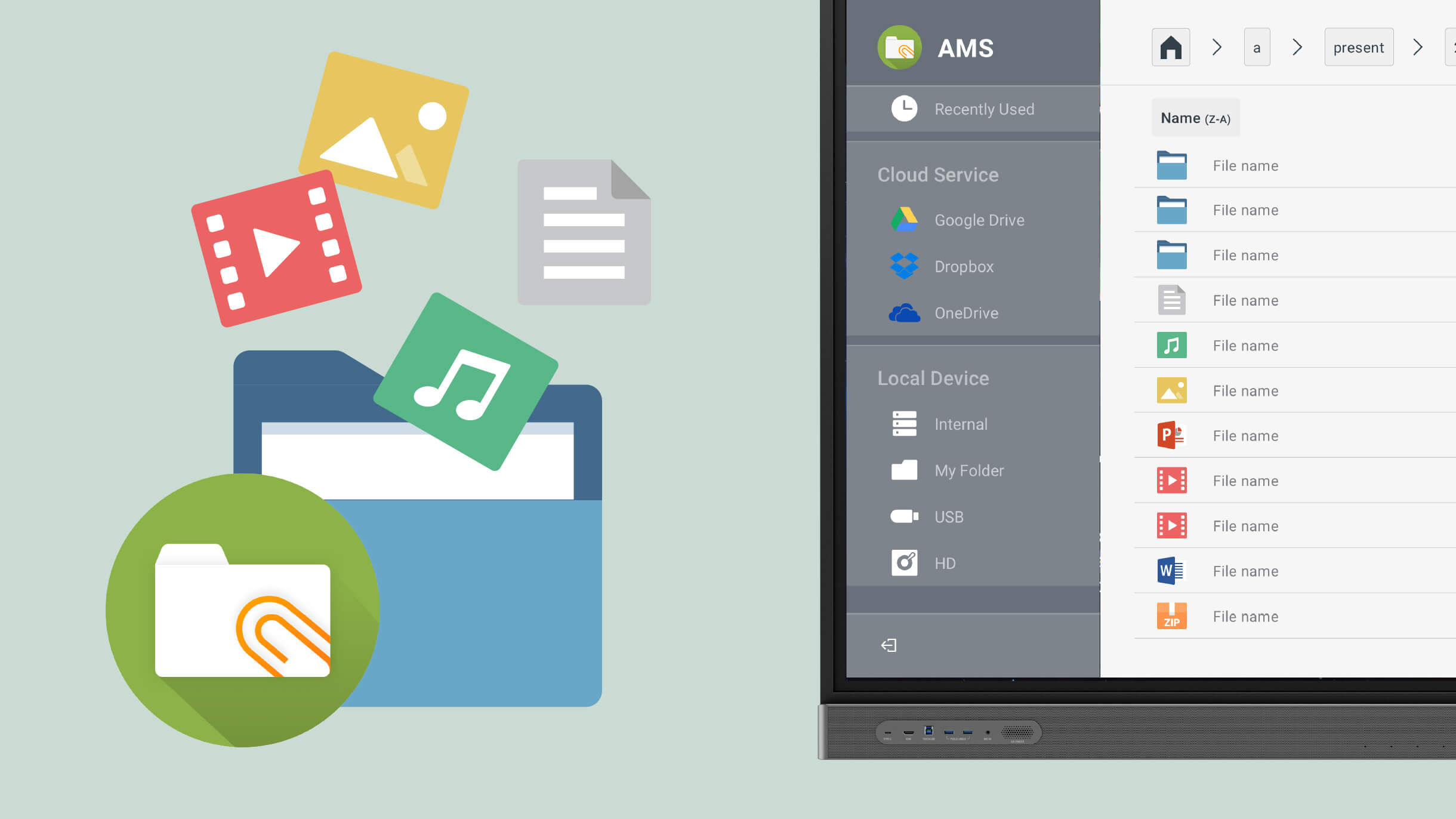The height and width of the screenshot is (819, 1456).
Task: Select the Cloud Service section header
Action: pos(937,174)
